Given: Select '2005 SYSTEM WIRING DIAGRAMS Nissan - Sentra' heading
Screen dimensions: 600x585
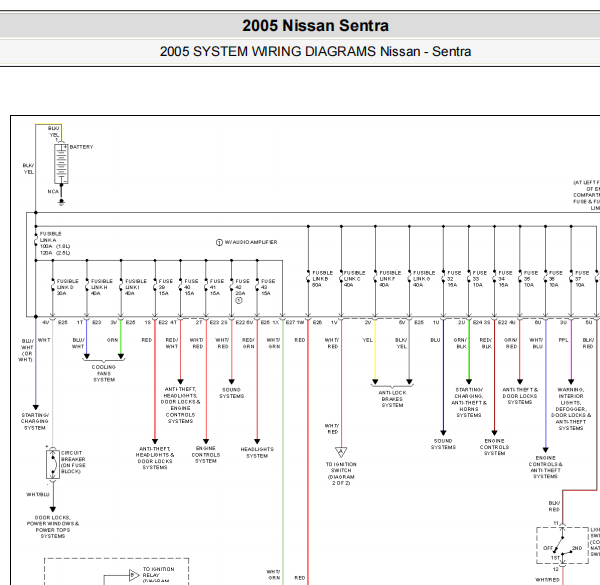Looking at the screenshot, I should 315,52.
